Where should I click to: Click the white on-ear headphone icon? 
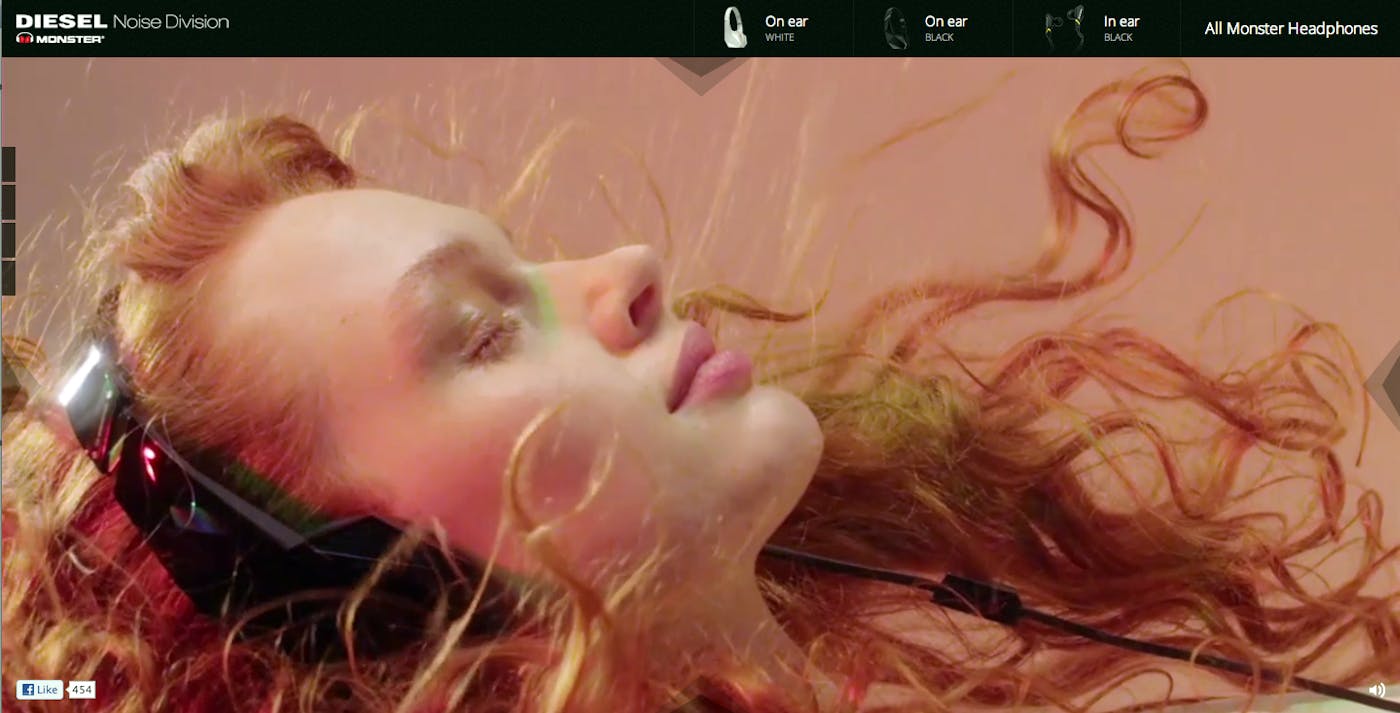735,28
